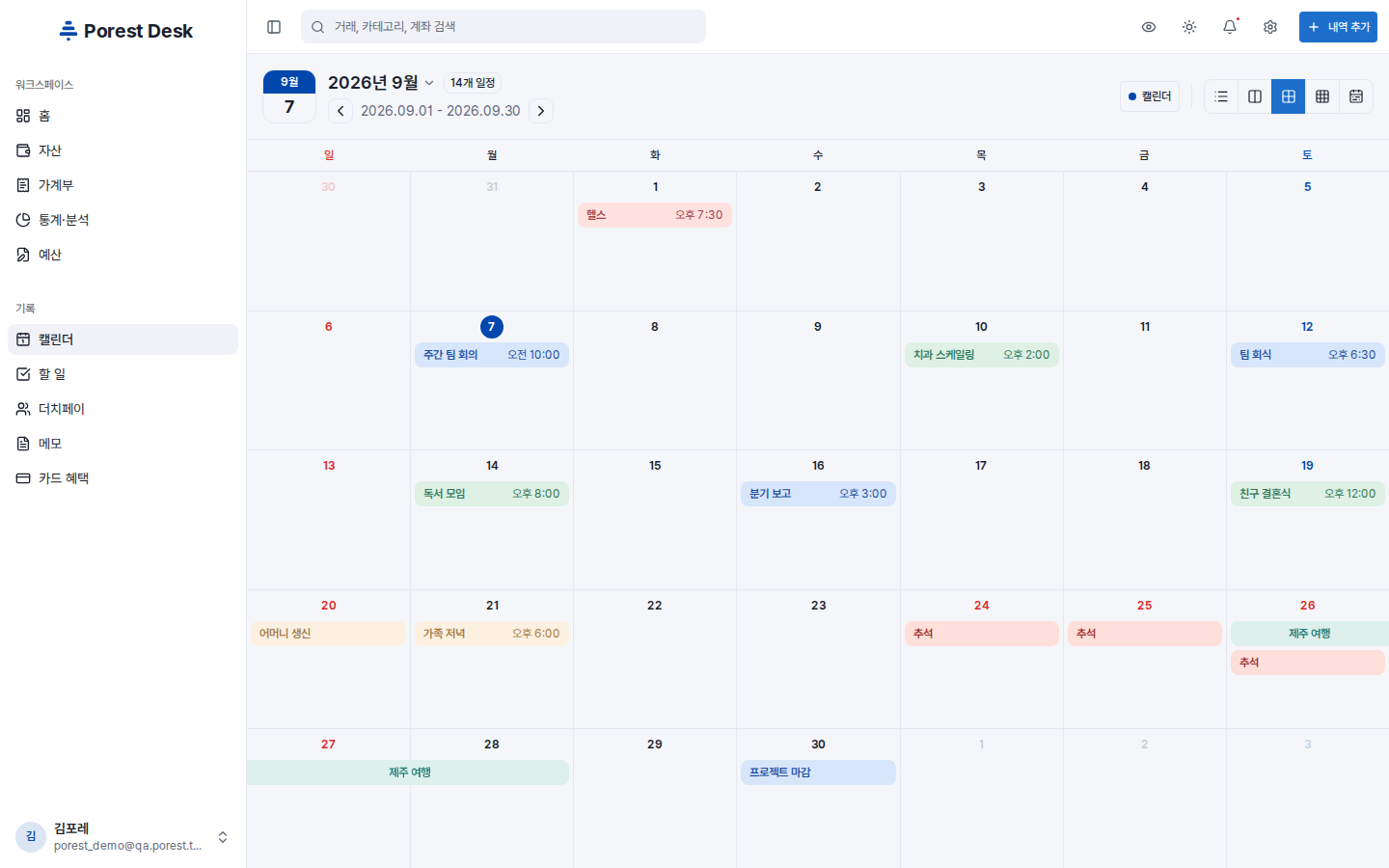Open the 팀 회식 event

1308,355
